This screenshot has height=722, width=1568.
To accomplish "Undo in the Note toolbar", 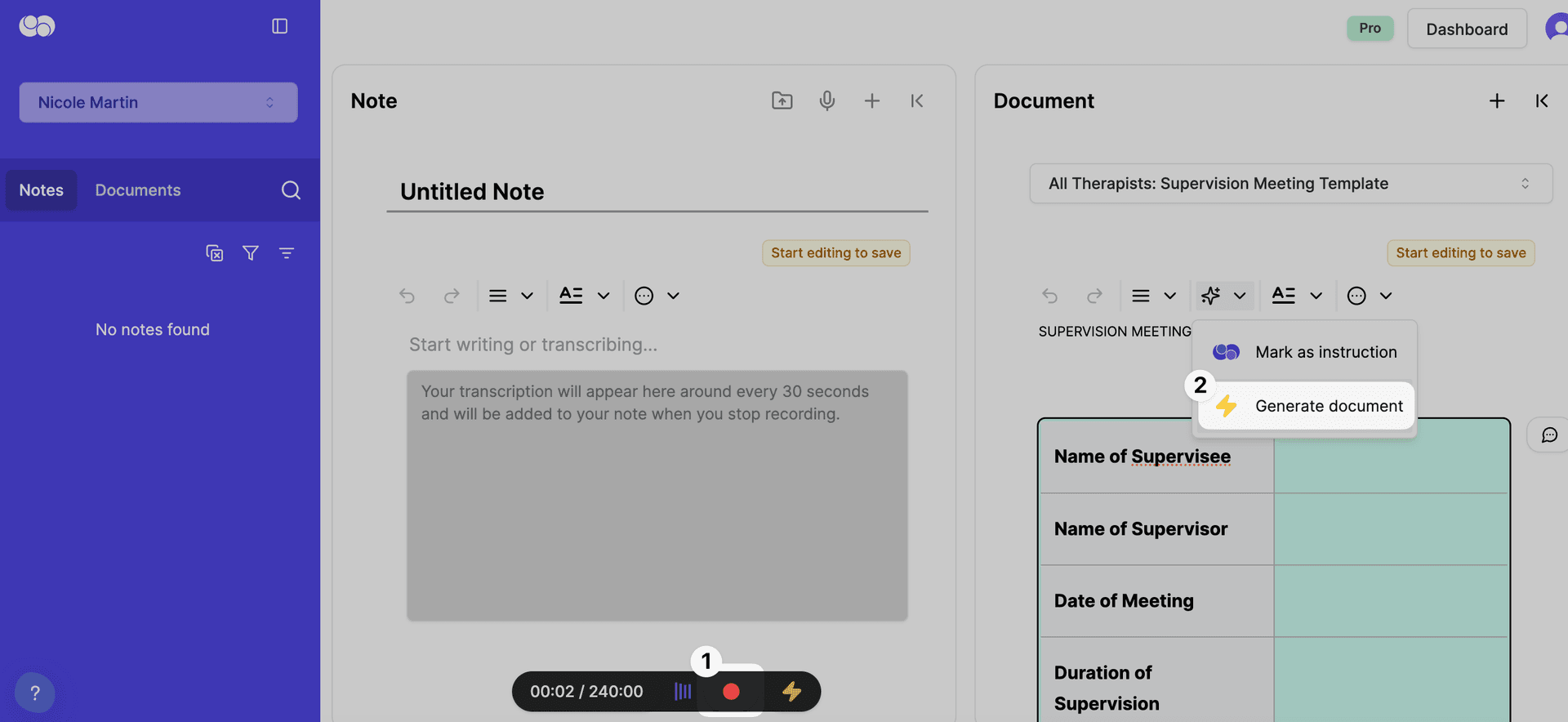I will pos(407,296).
